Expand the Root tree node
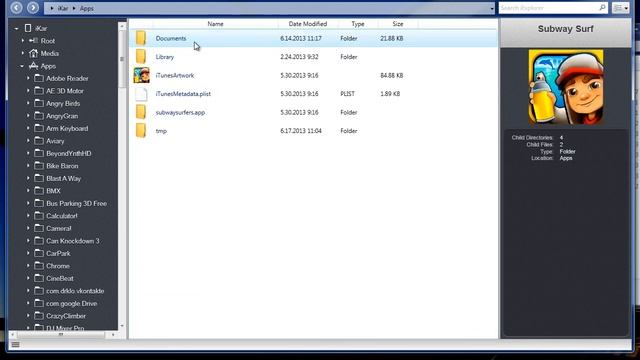 click(23, 41)
